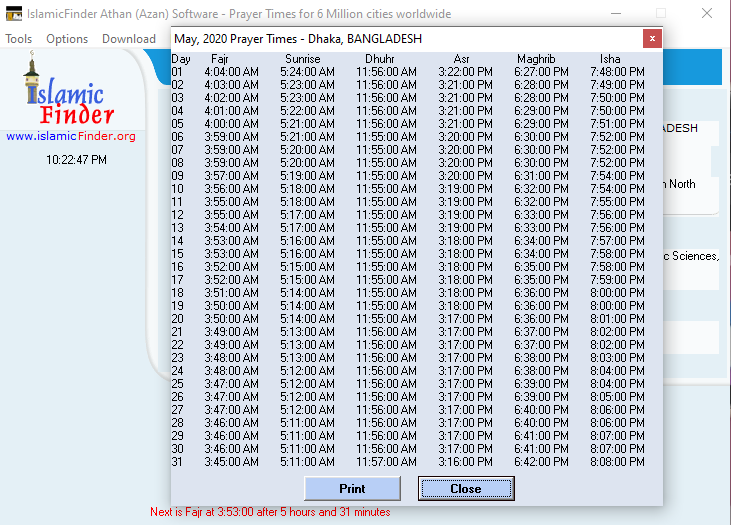The image size is (731, 525).
Task: Click the day 20 row number
Action: tap(177, 319)
